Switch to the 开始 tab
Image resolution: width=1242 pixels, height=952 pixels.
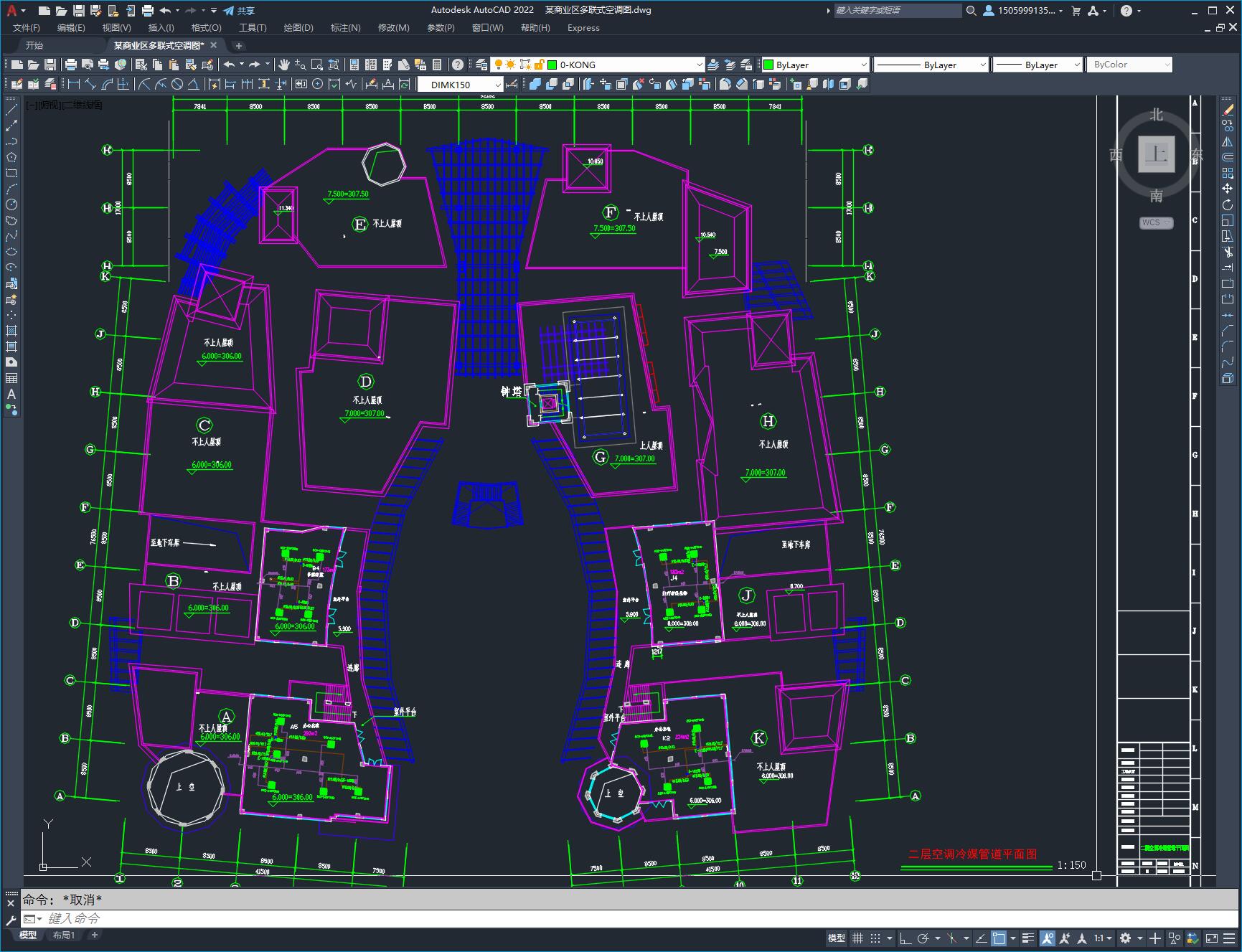coord(34,45)
